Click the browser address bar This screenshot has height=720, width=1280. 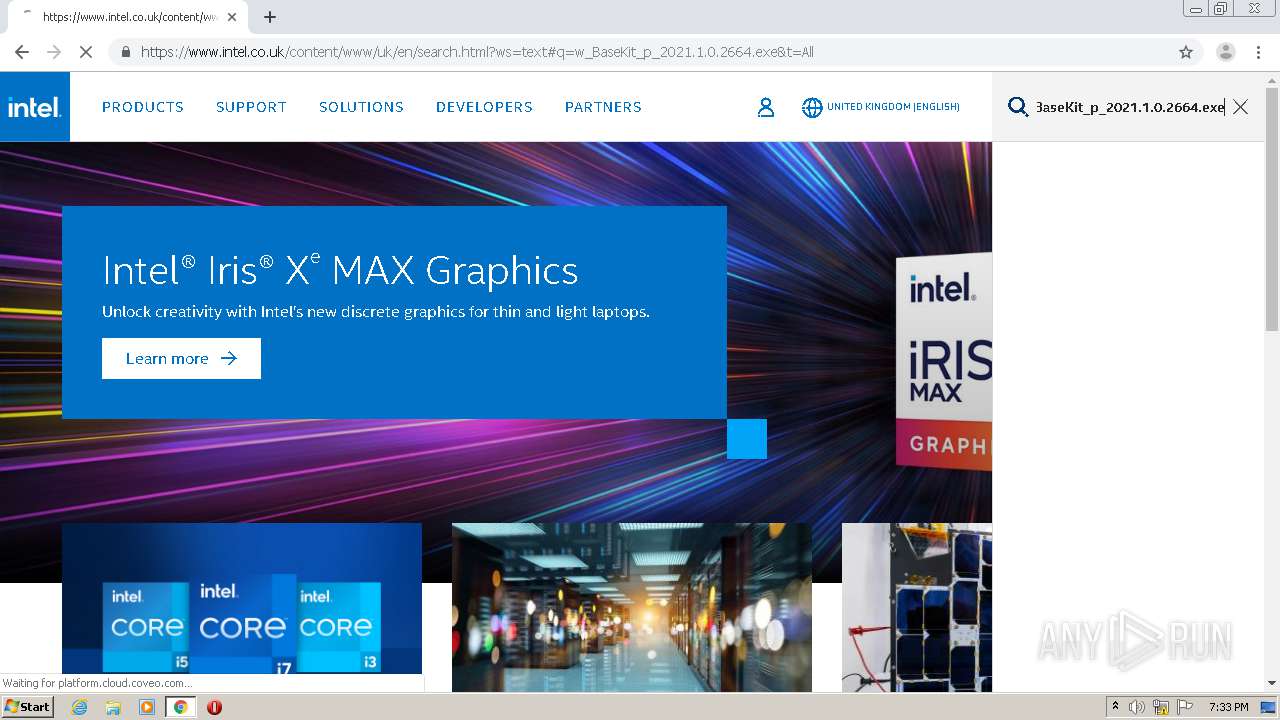pyautogui.click(x=640, y=52)
